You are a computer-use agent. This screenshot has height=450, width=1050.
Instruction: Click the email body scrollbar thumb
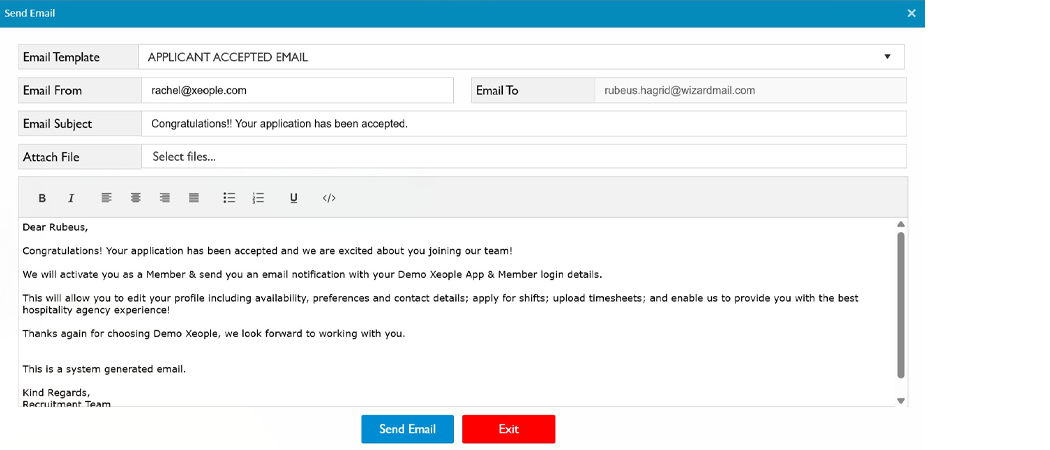[x=901, y=305]
